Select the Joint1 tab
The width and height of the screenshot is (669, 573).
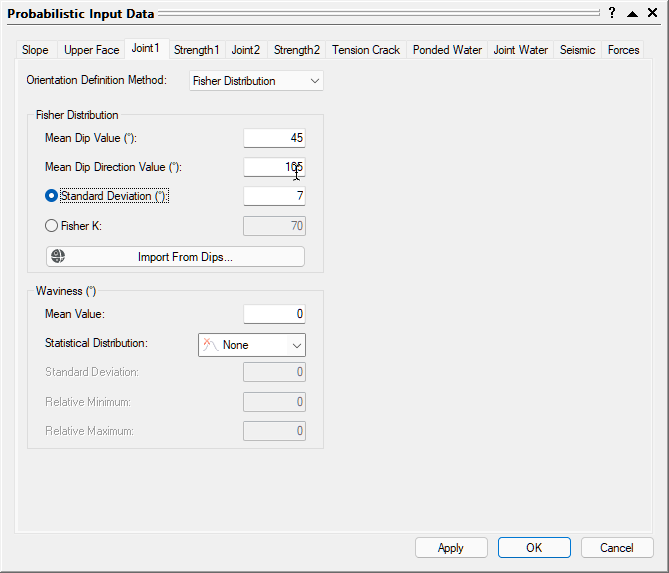coord(145,48)
